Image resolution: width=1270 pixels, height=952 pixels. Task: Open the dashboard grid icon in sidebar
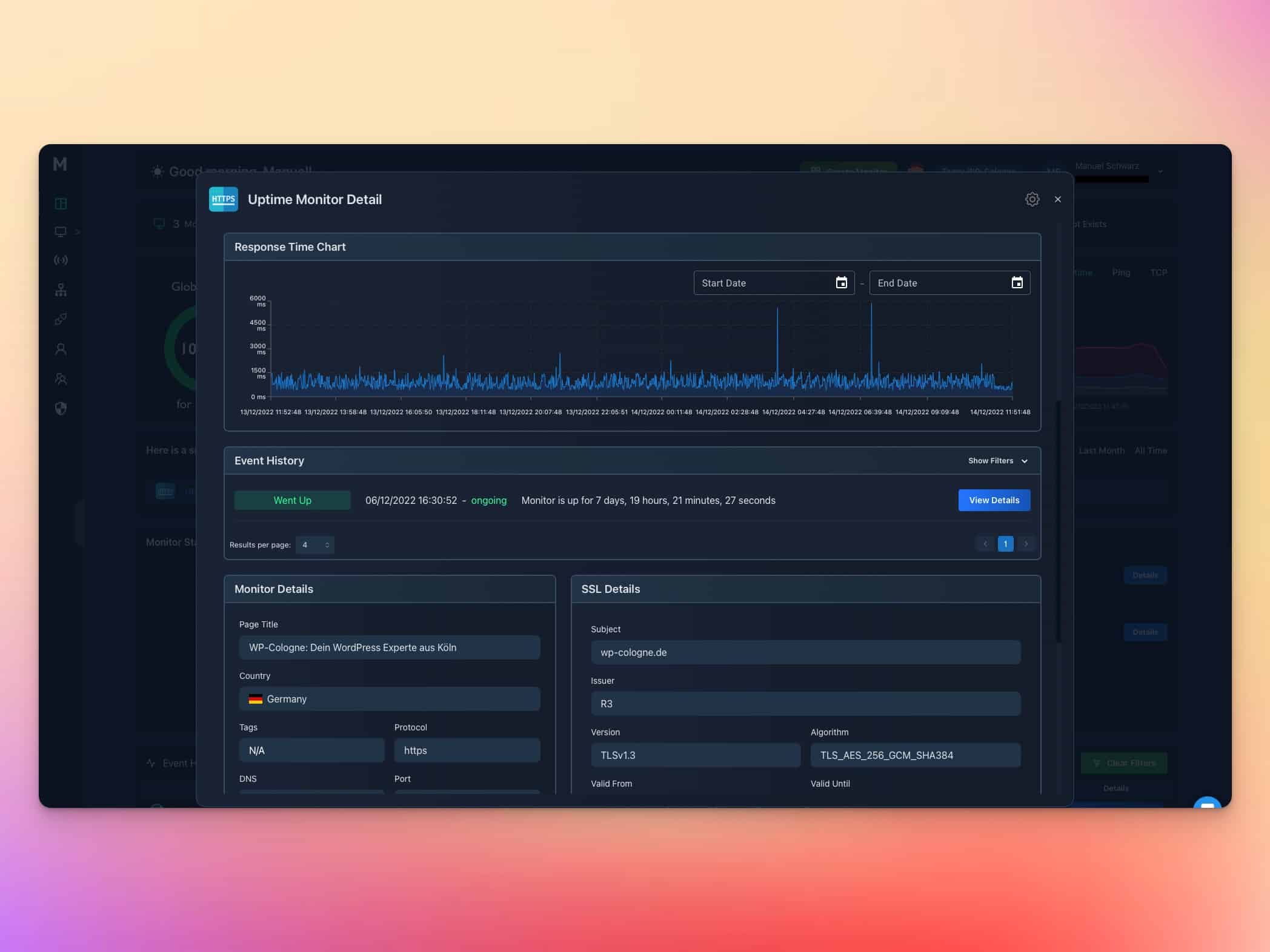[61, 203]
